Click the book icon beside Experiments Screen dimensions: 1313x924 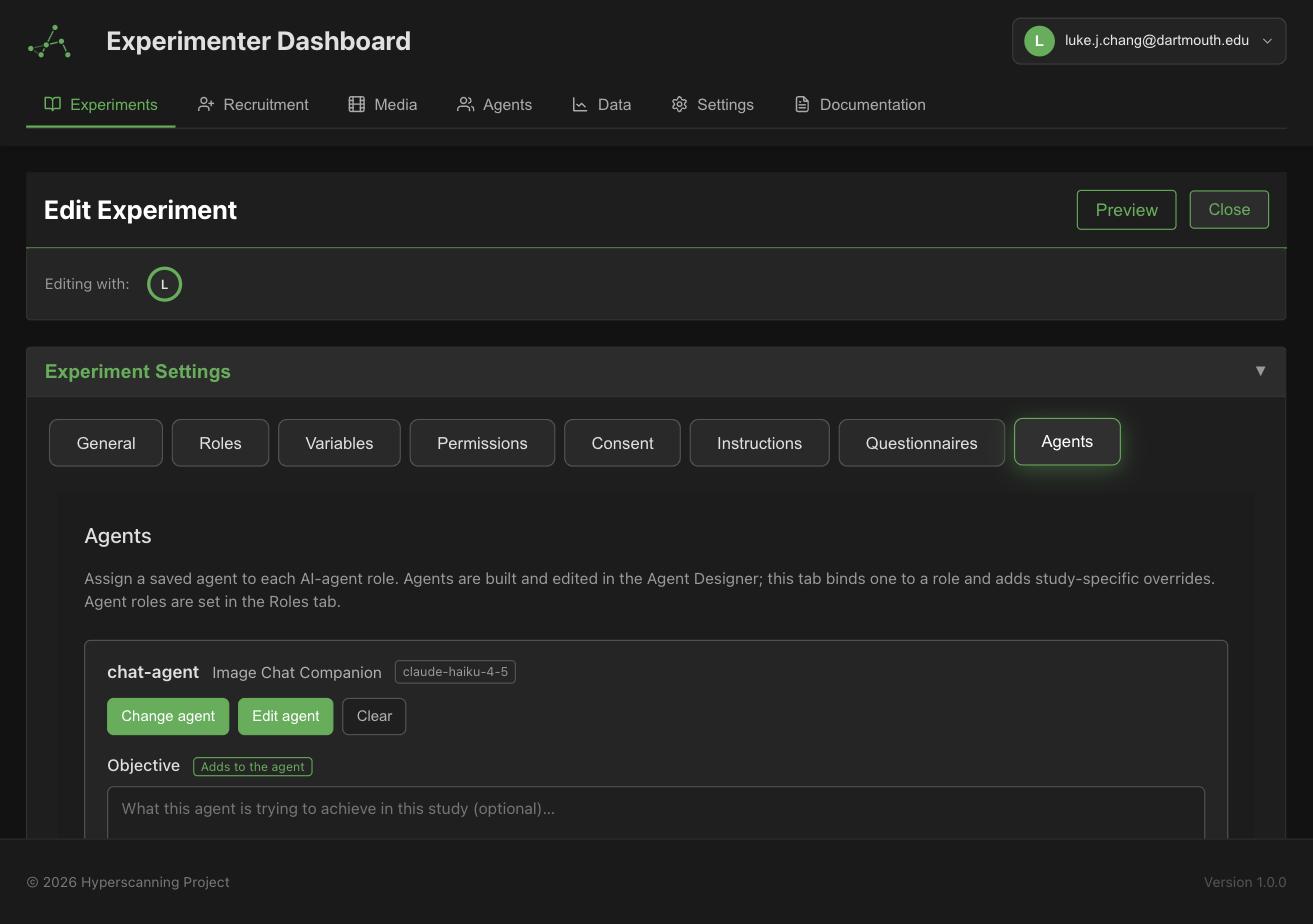(x=53, y=104)
